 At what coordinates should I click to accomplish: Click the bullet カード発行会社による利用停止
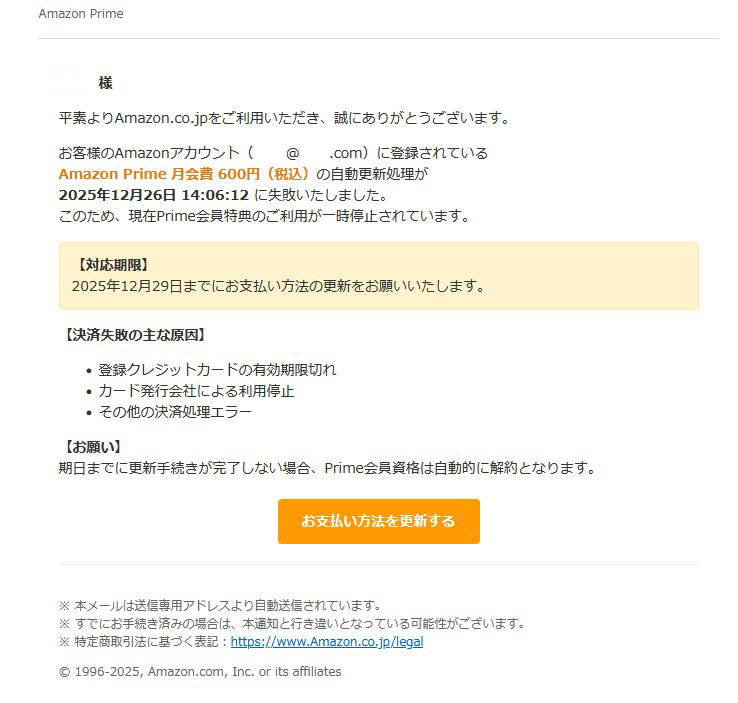196,391
